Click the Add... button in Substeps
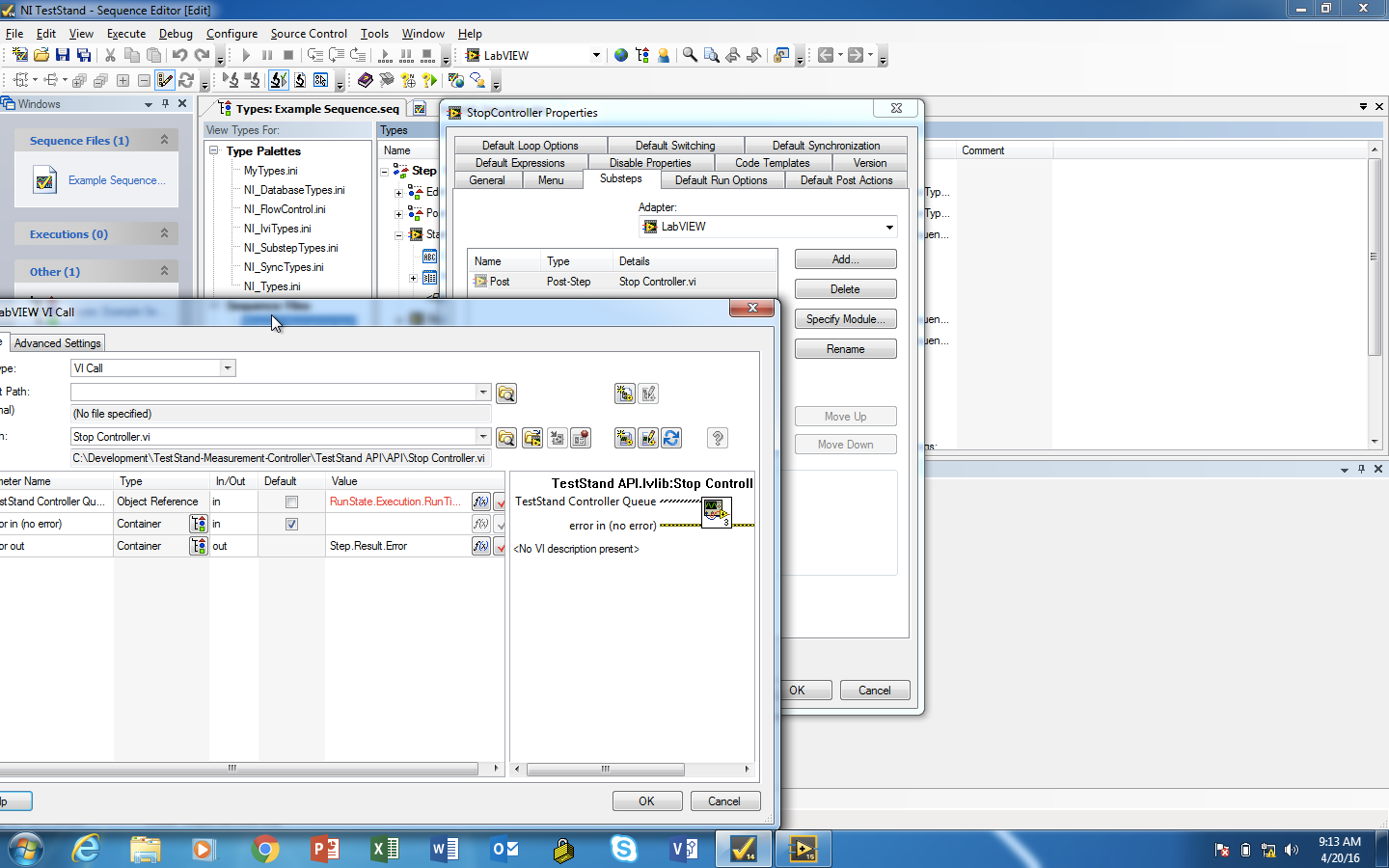This screenshot has height=868, width=1389. click(845, 259)
